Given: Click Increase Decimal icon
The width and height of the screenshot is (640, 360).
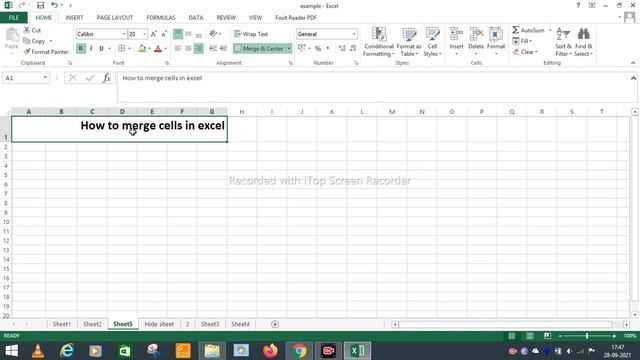Looking at the screenshot, I should coord(342,48).
